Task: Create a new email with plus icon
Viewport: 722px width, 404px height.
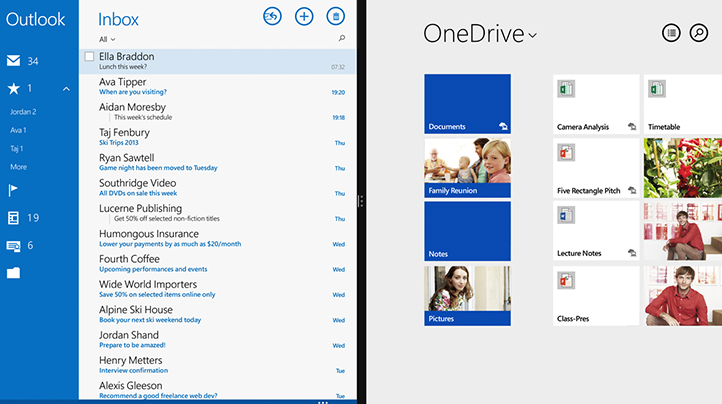Action: click(304, 16)
